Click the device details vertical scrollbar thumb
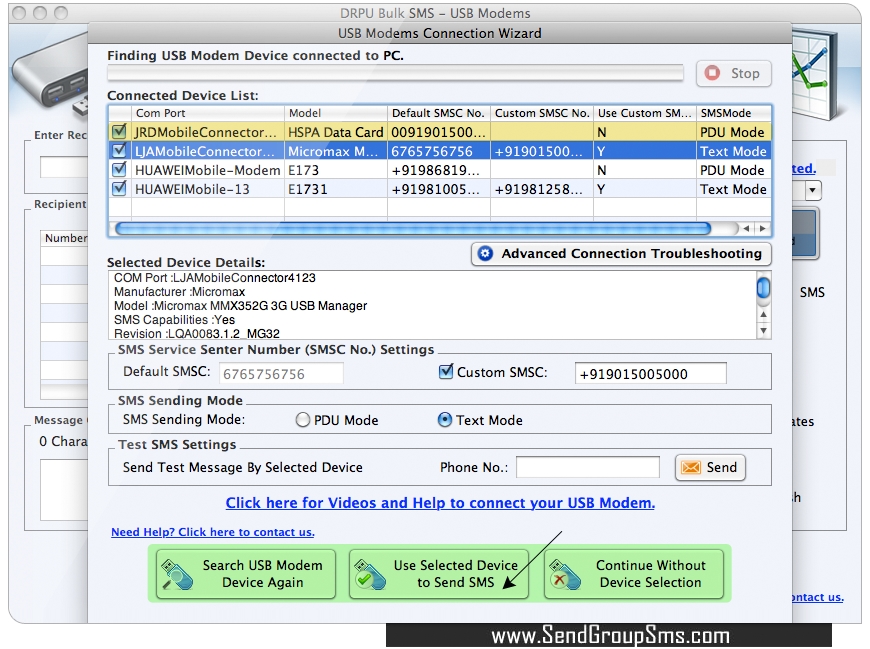 [x=763, y=288]
